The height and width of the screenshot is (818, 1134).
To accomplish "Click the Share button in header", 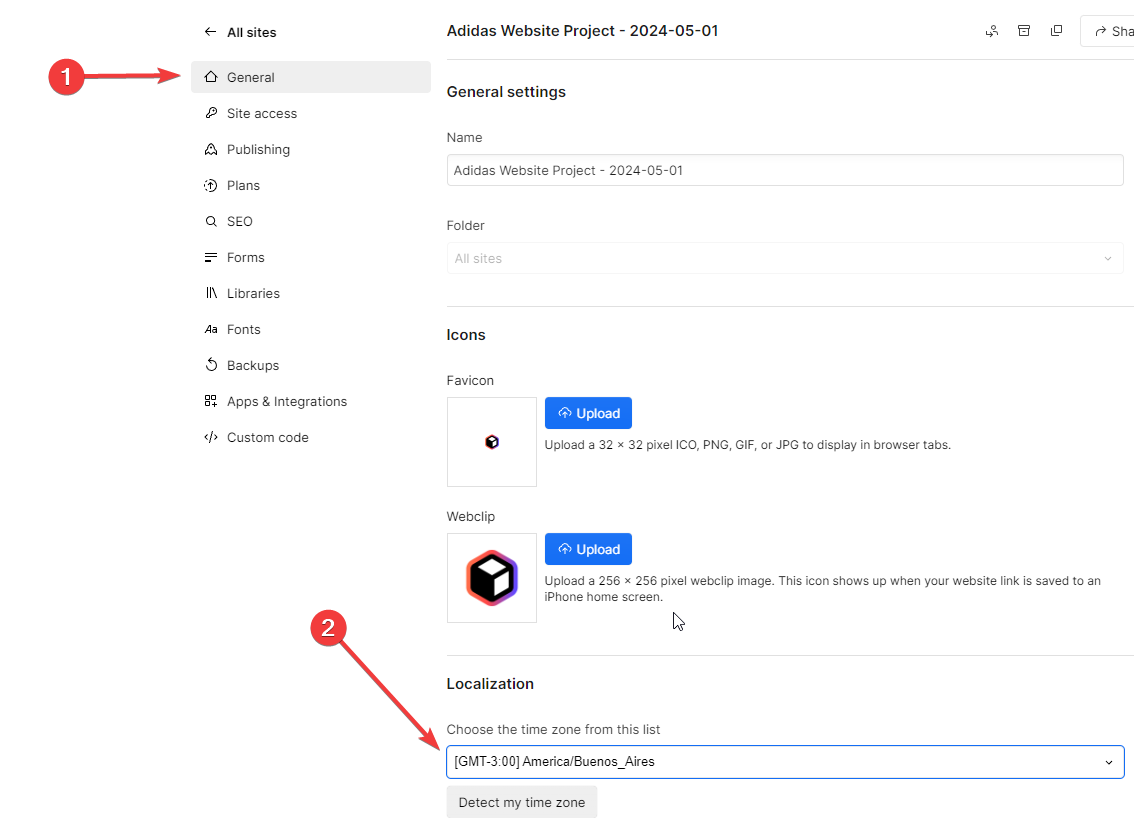I will (1108, 31).
